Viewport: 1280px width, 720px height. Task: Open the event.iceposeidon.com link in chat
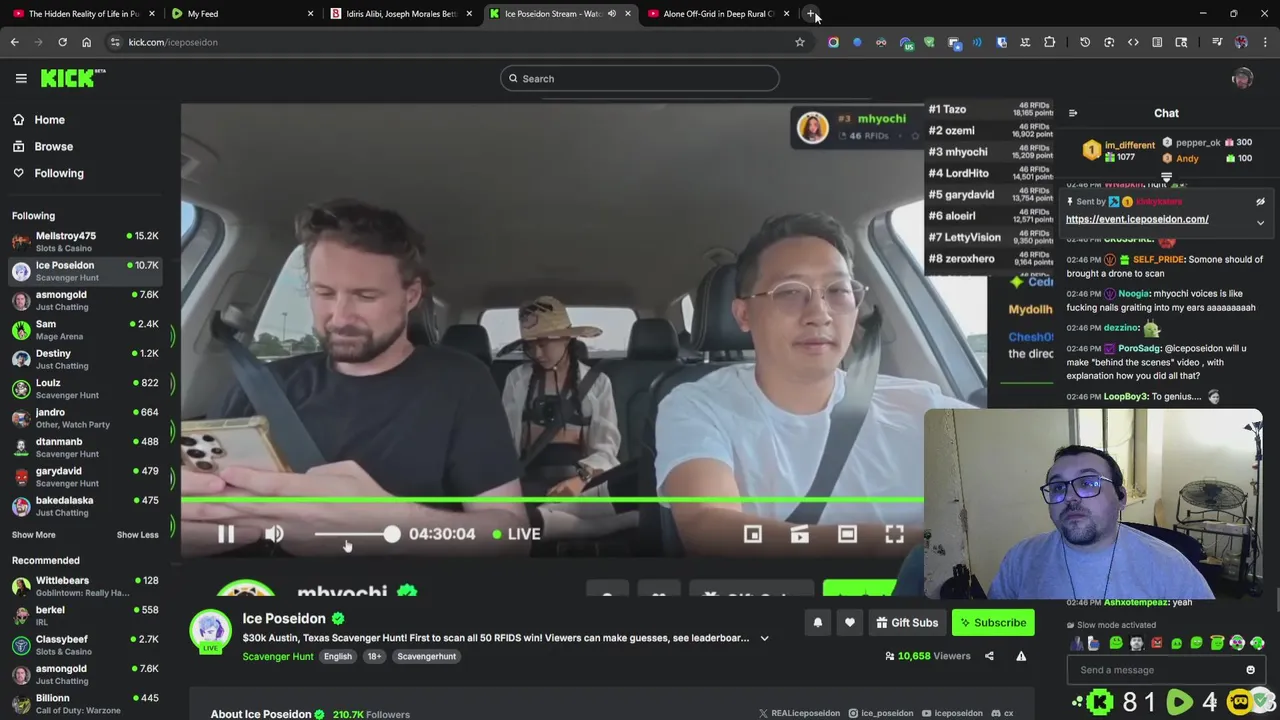pos(1137,219)
